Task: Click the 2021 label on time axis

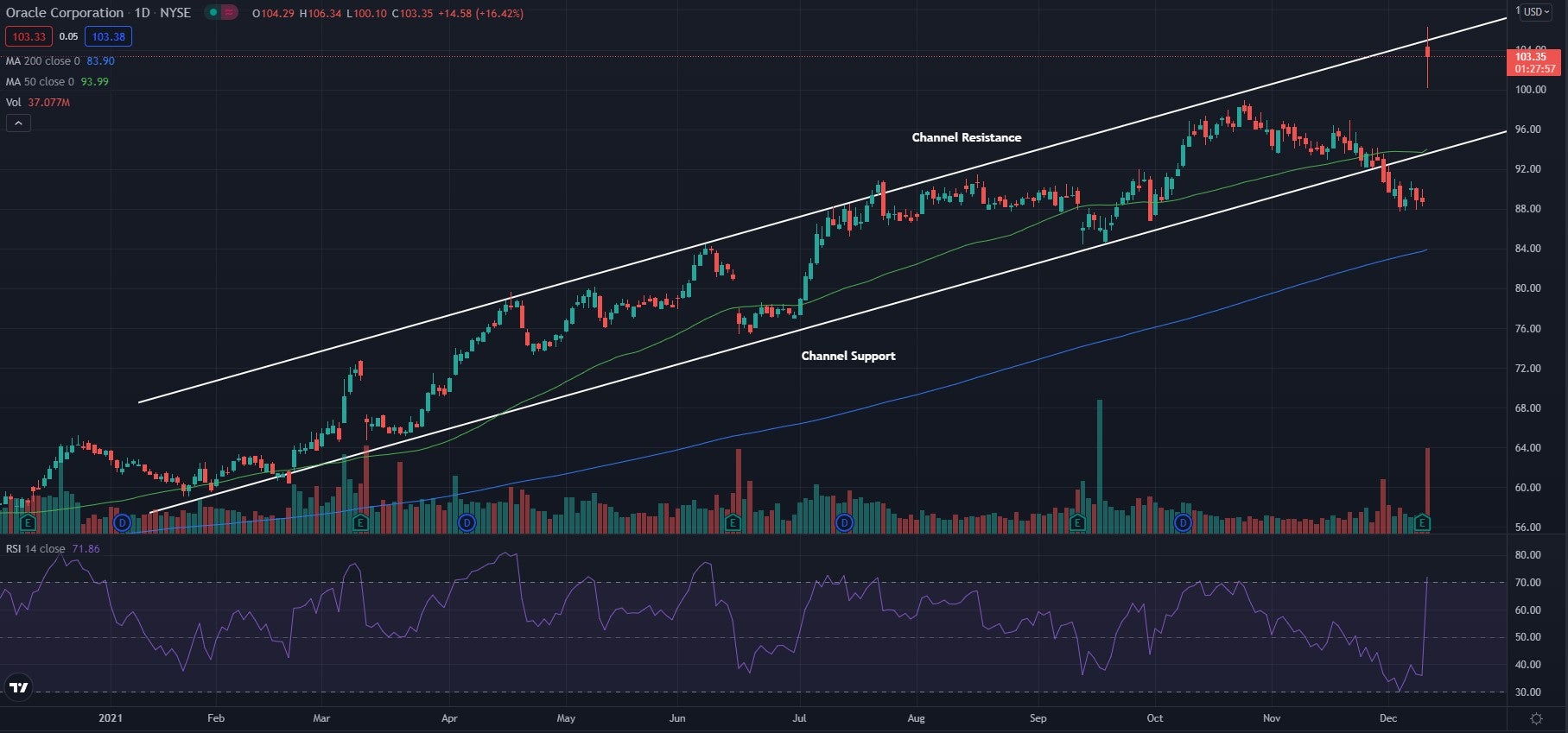Action: pyautogui.click(x=111, y=718)
